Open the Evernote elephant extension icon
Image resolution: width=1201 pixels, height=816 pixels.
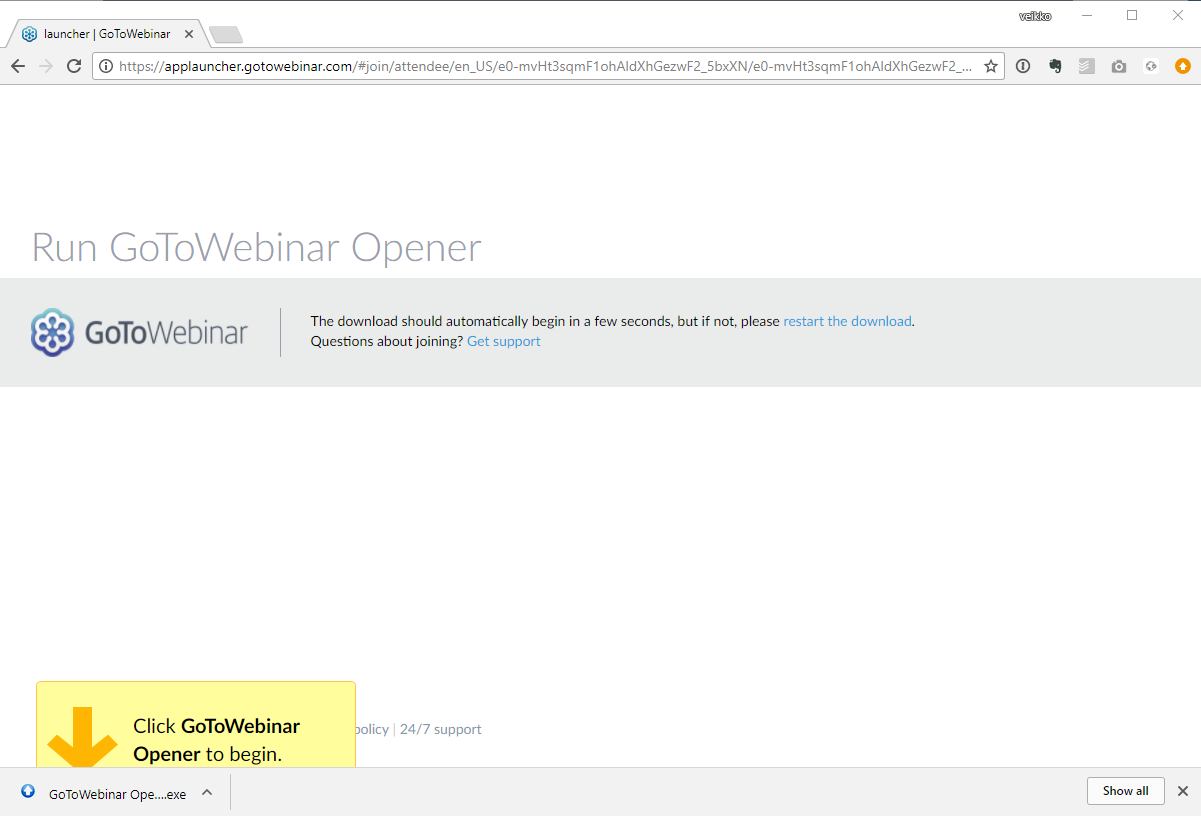pyautogui.click(x=1054, y=66)
